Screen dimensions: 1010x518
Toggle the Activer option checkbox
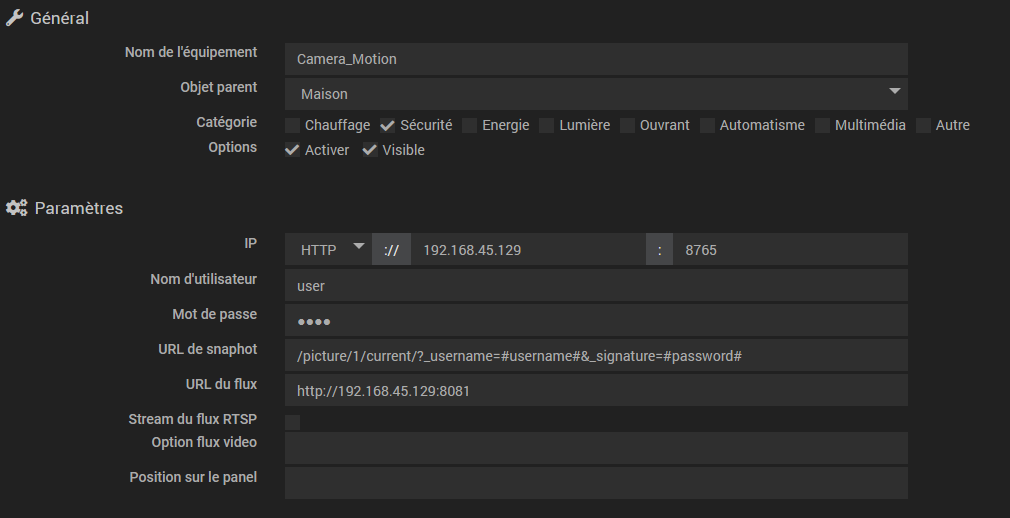coord(292,150)
